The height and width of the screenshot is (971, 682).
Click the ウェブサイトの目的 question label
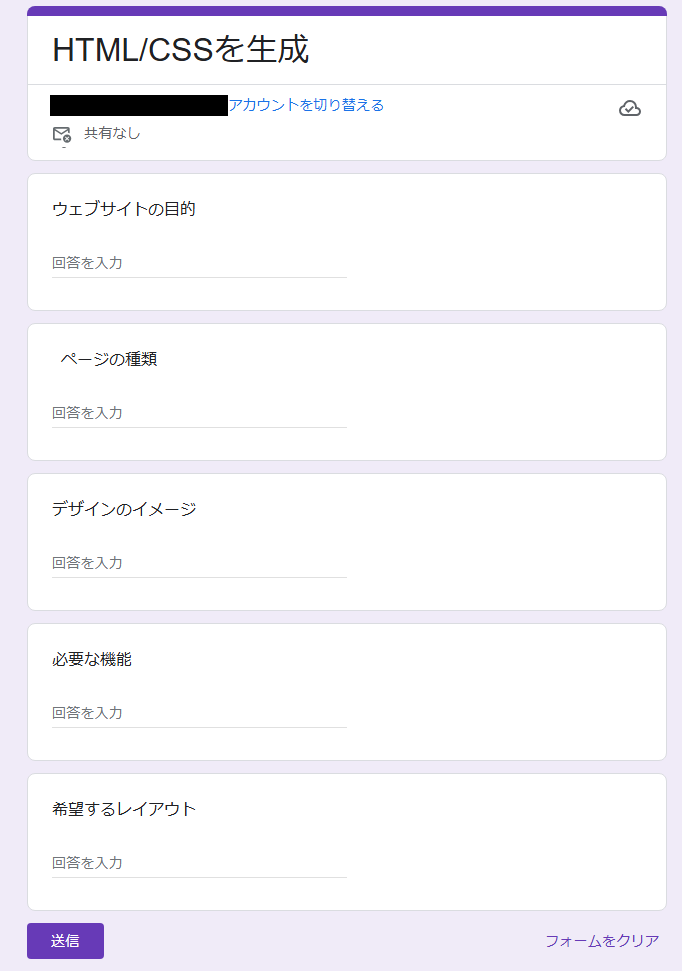click(124, 209)
